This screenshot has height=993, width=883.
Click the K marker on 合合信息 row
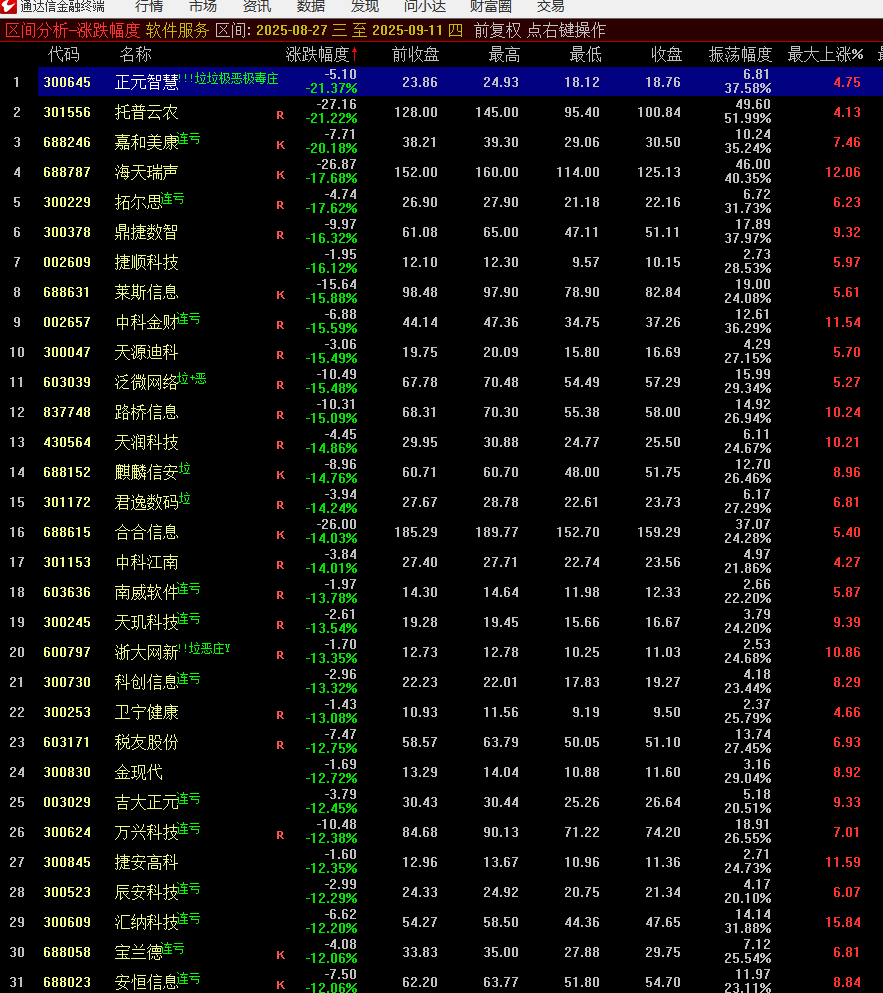click(x=280, y=535)
